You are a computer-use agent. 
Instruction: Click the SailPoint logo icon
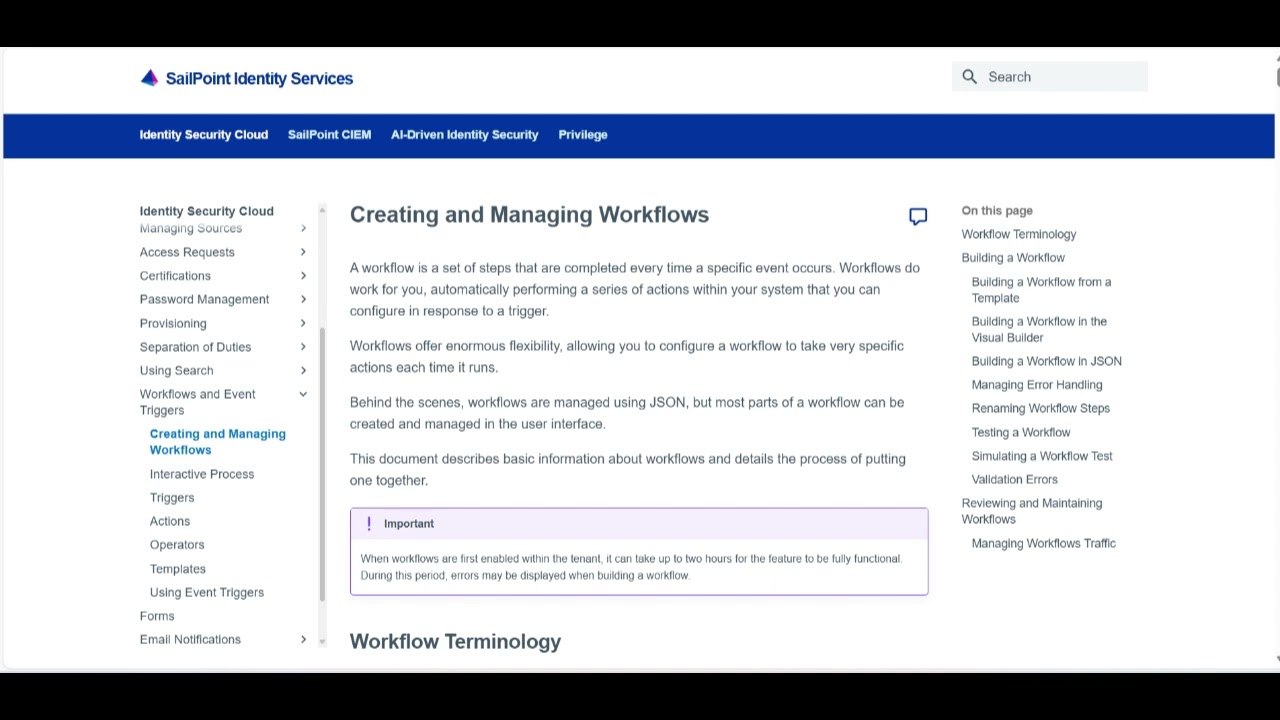149,78
